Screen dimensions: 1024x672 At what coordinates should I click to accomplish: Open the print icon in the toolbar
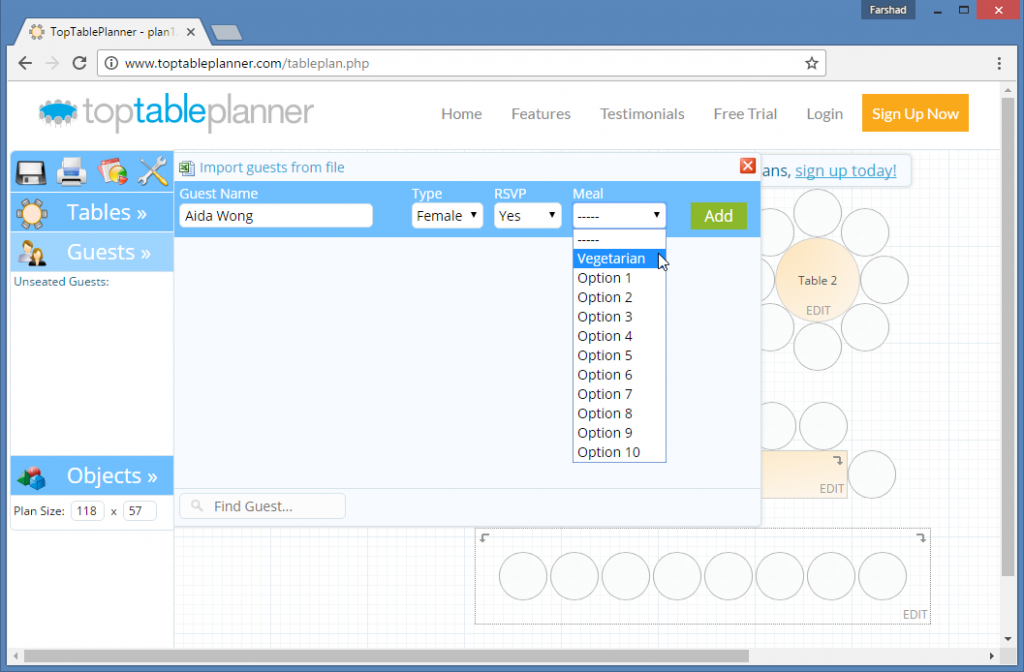click(71, 171)
